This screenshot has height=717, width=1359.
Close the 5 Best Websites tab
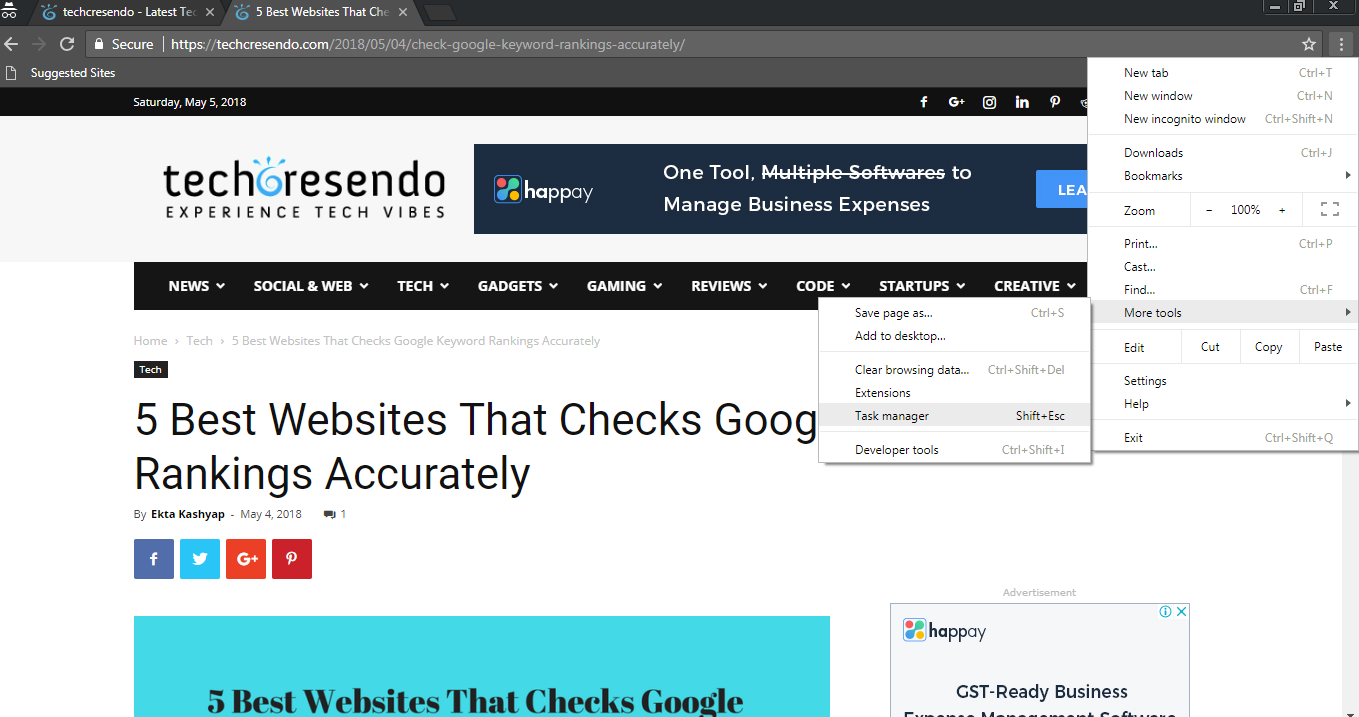(403, 13)
